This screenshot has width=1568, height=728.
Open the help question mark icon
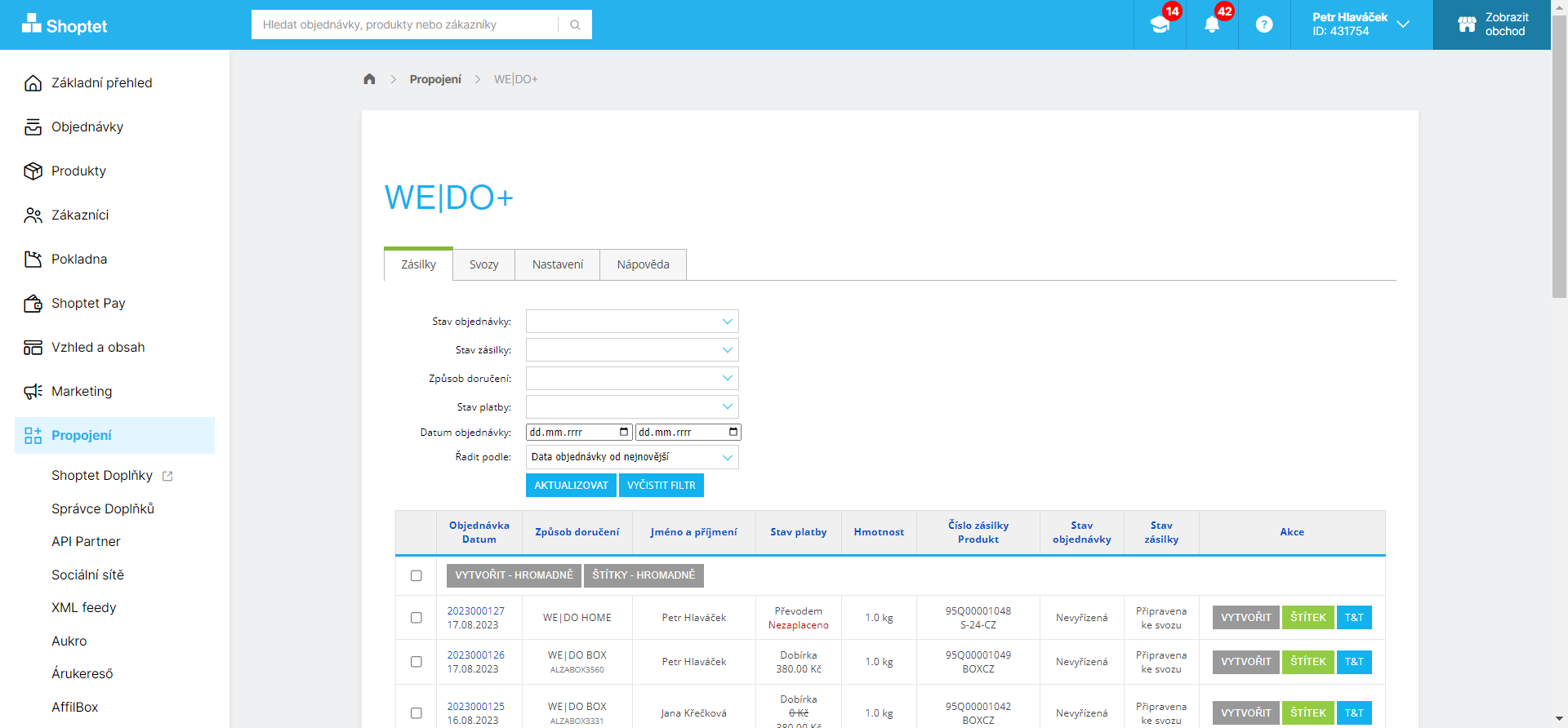pos(1264,24)
